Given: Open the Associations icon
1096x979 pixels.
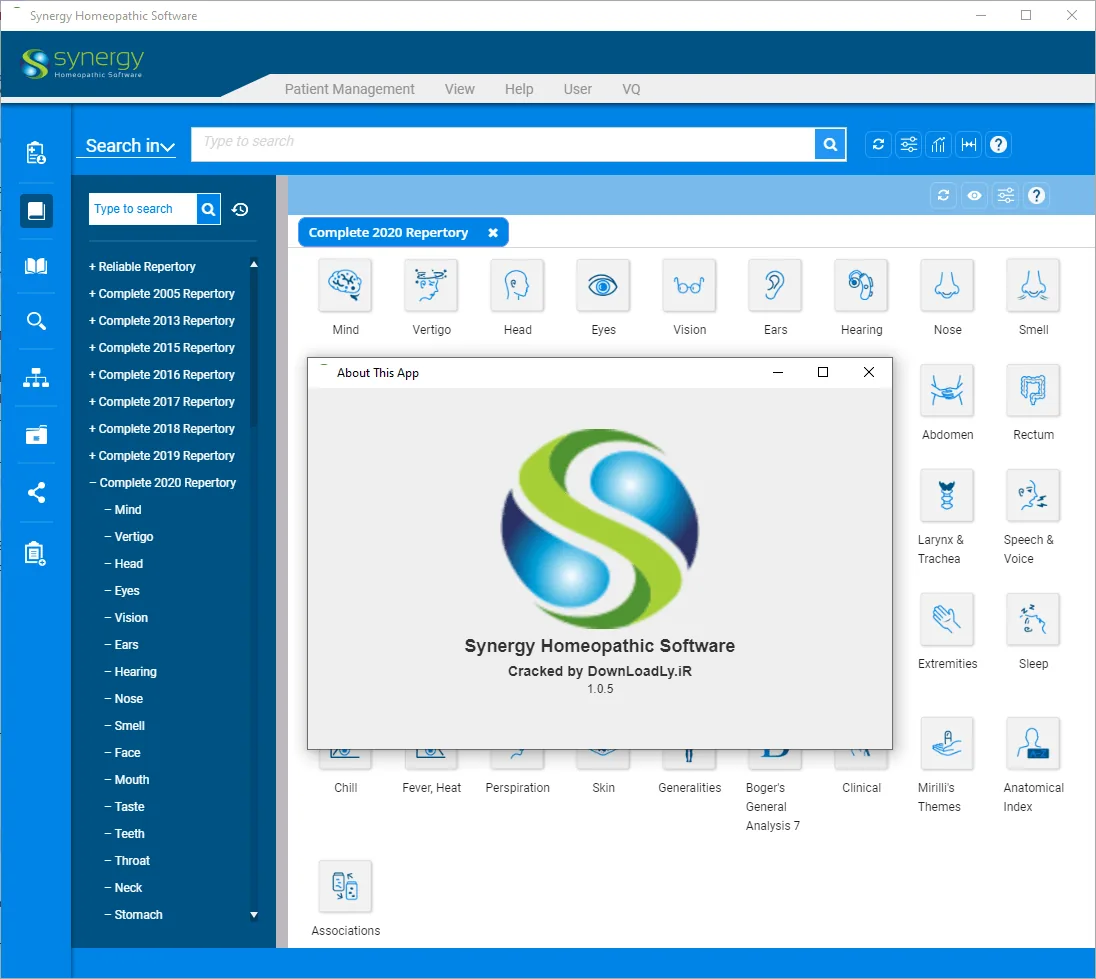Looking at the screenshot, I should (x=345, y=887).
